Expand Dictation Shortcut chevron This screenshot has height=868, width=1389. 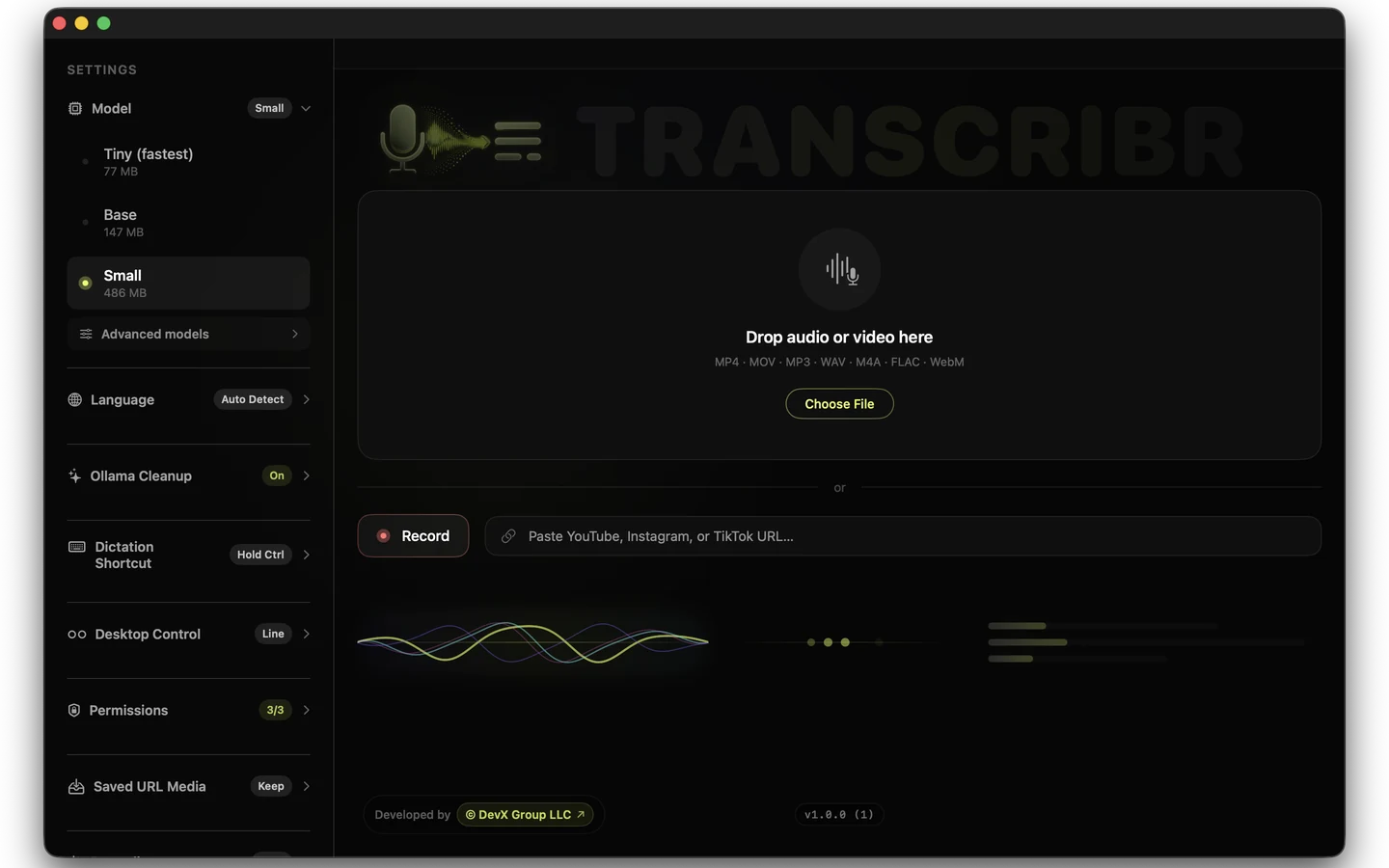point(306,555)
